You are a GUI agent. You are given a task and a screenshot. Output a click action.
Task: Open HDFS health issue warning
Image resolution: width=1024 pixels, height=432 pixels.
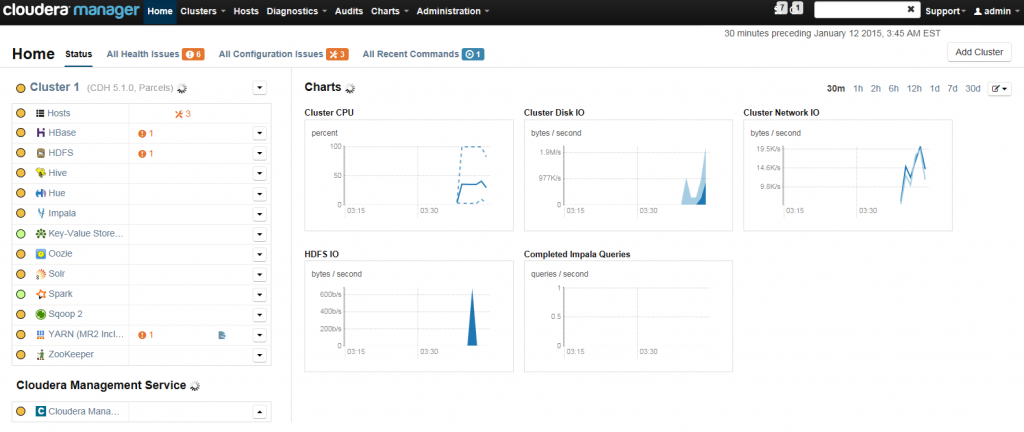pos(145,154)
